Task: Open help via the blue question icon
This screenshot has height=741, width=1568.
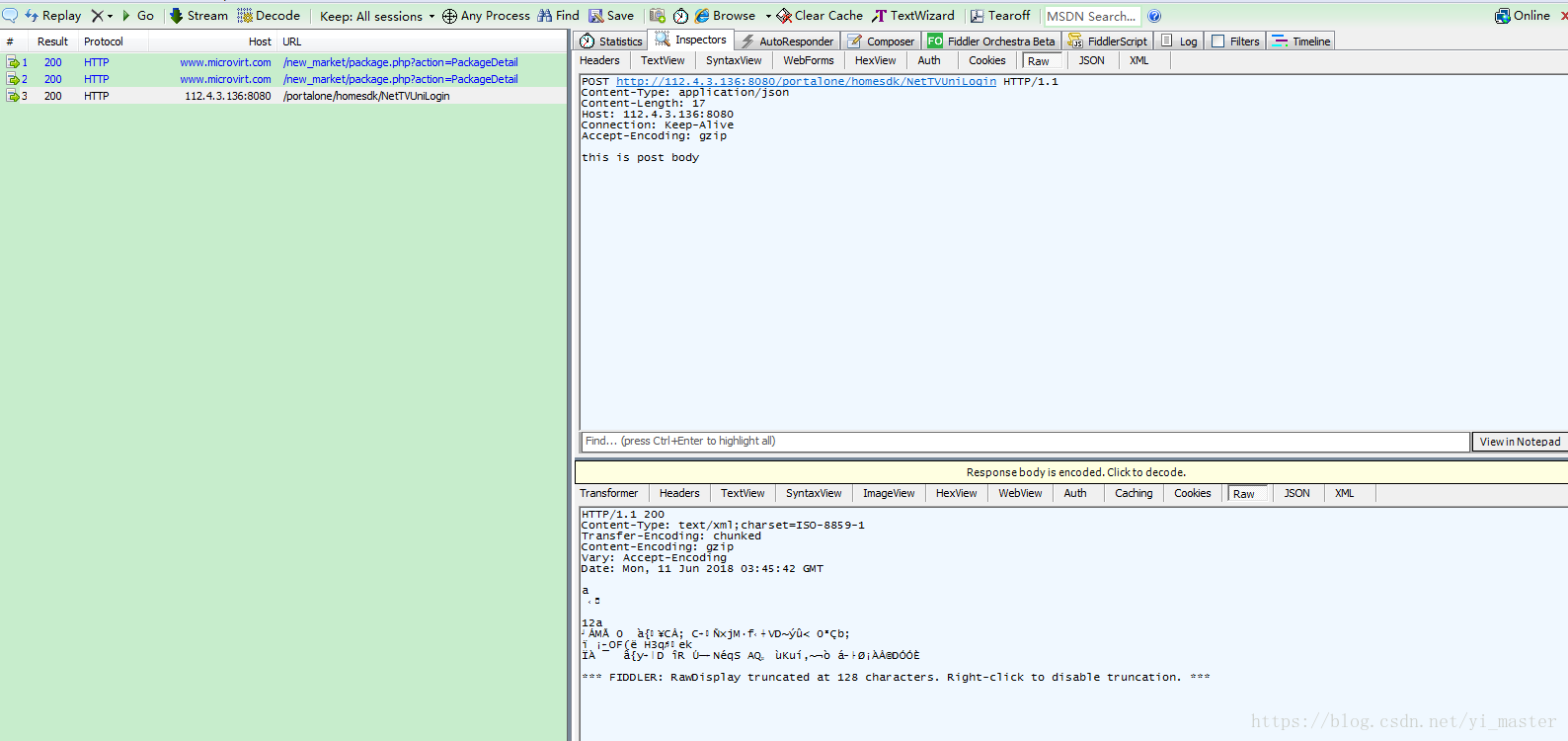Action: tap(1154, 16)
